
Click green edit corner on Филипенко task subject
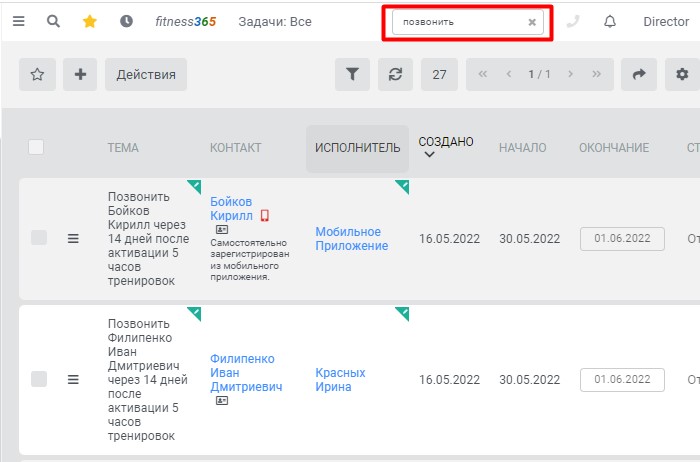coord(195,313)
